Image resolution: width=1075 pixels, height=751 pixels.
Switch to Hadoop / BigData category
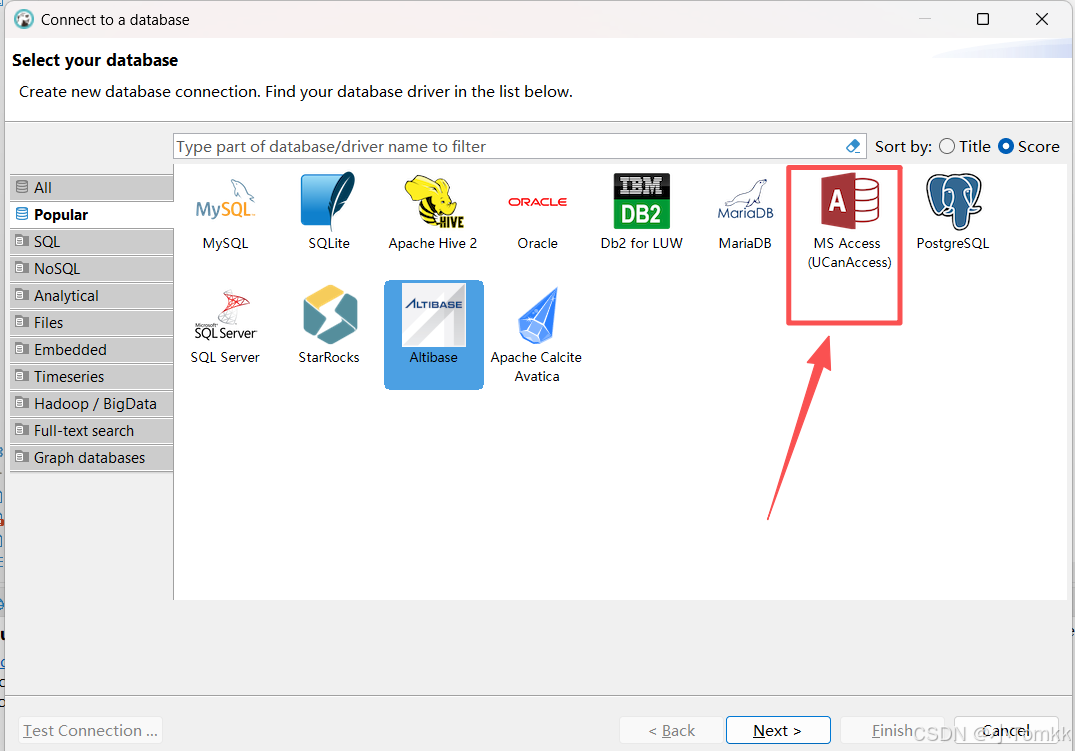92,404
